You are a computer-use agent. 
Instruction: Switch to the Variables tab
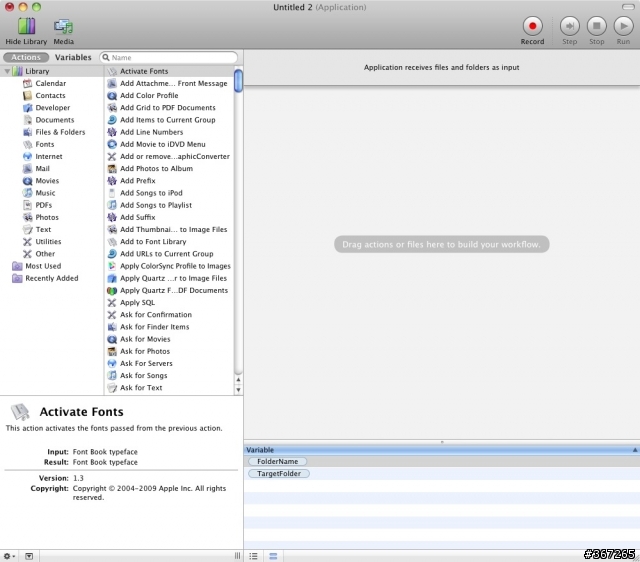[73, 57]
